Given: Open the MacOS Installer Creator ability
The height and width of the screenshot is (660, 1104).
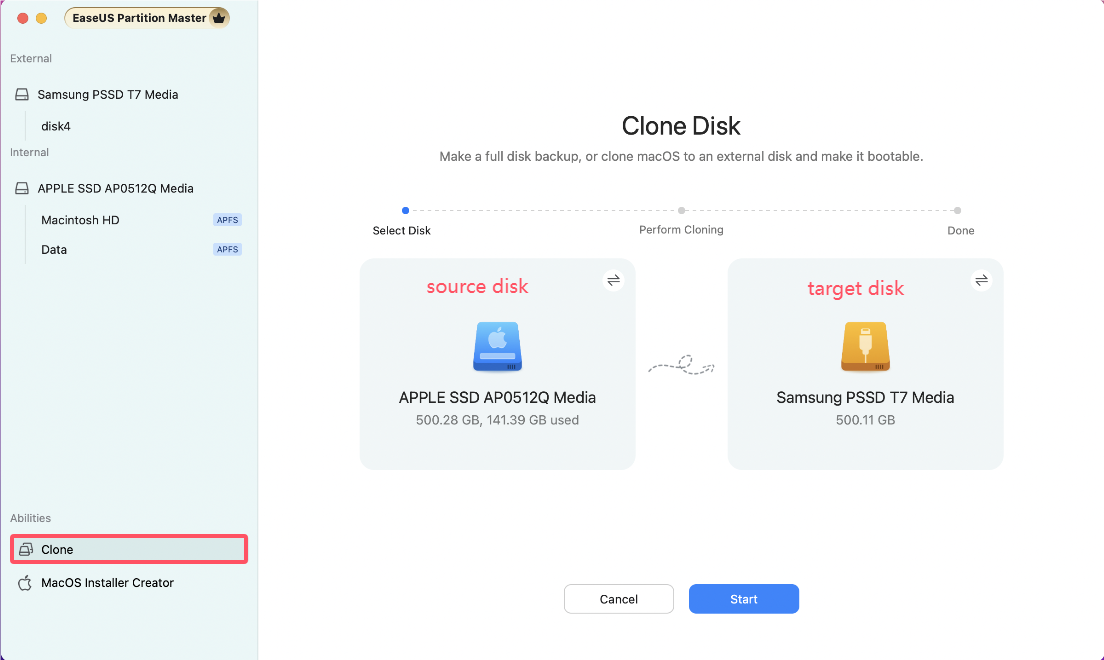Looking at the screenshot, I should click(108, 583).
